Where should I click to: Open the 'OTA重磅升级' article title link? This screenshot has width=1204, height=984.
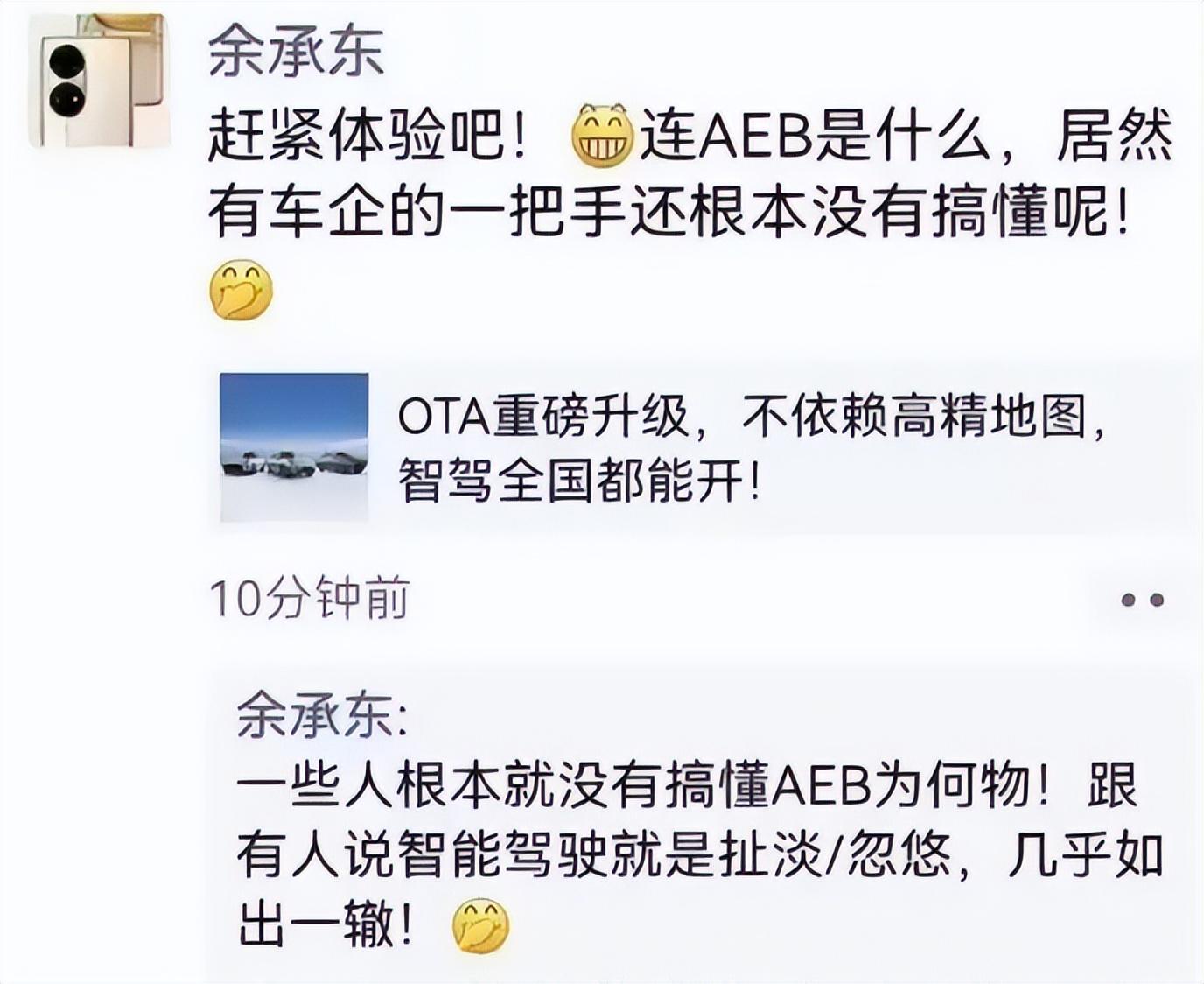542,417
